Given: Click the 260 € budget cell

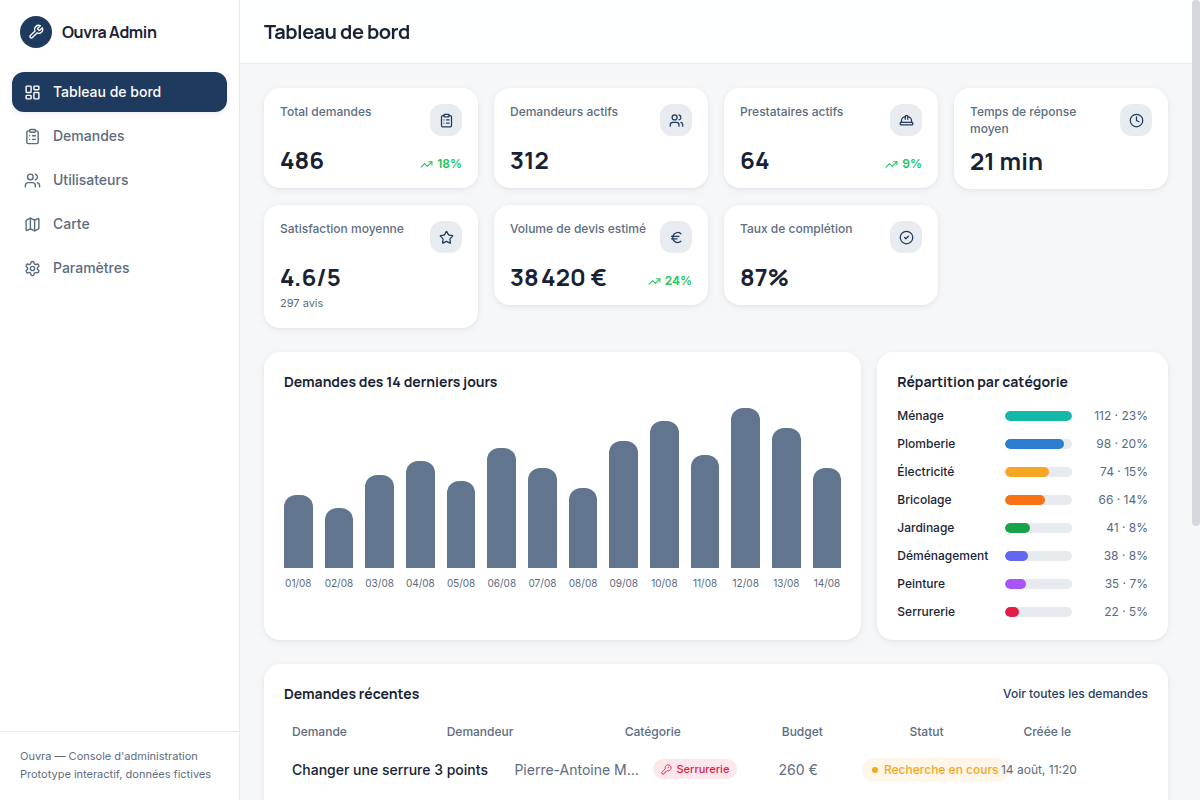Looking at the screenshot, I should pyautogui.click(x=798, y=770).
